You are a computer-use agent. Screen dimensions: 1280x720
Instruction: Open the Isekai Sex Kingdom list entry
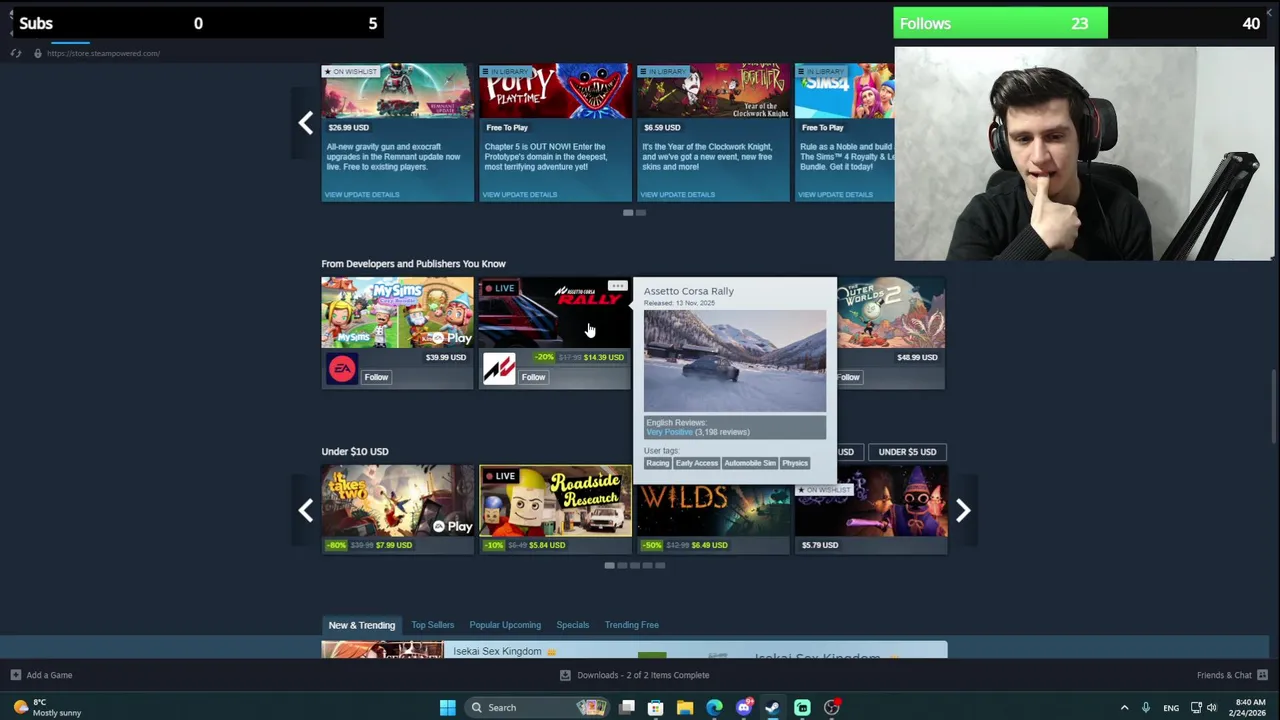[634, 650]
